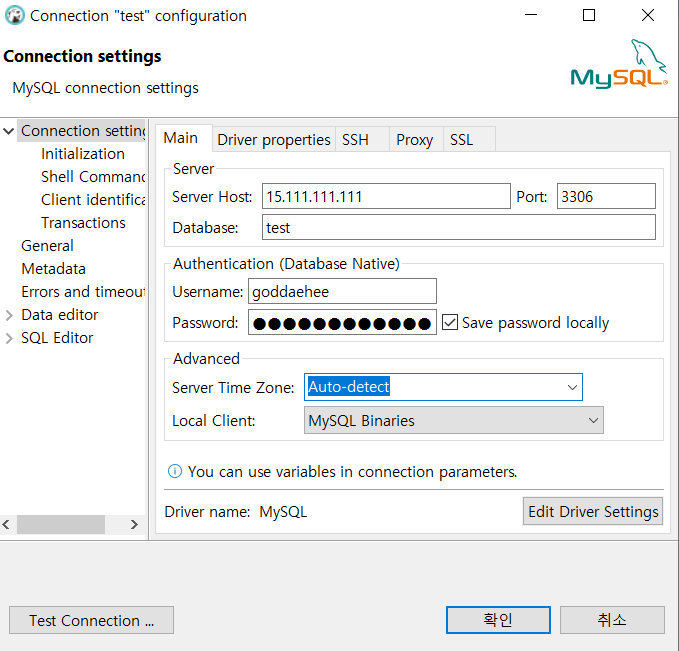Open Edit Driver Settings
679x651 pixels.
pos(593,512)
